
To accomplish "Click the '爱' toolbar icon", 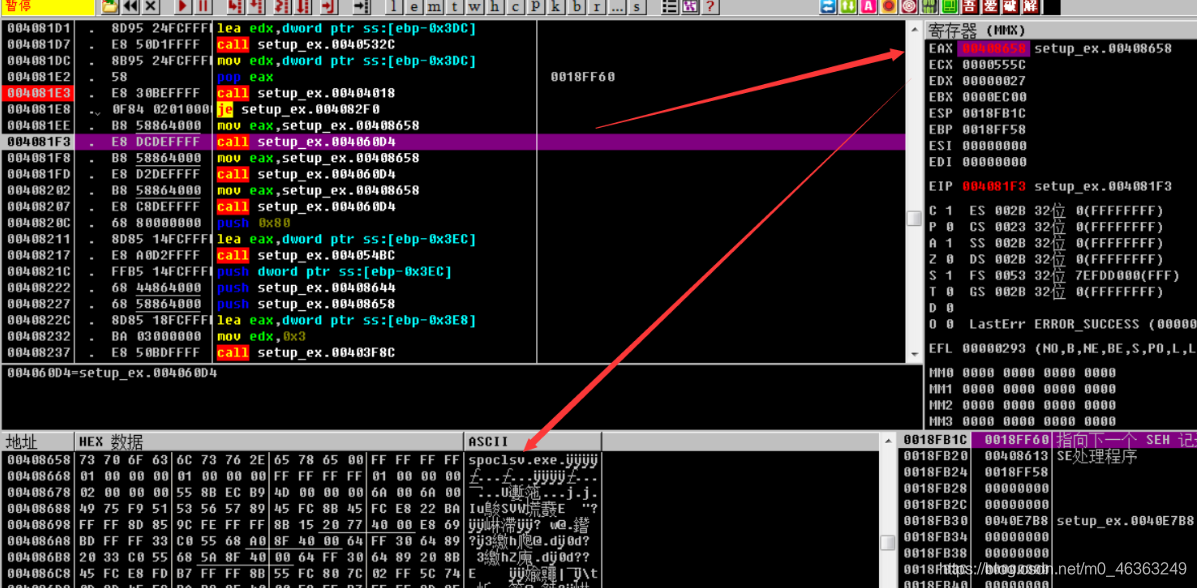I will tap(989, 7).
